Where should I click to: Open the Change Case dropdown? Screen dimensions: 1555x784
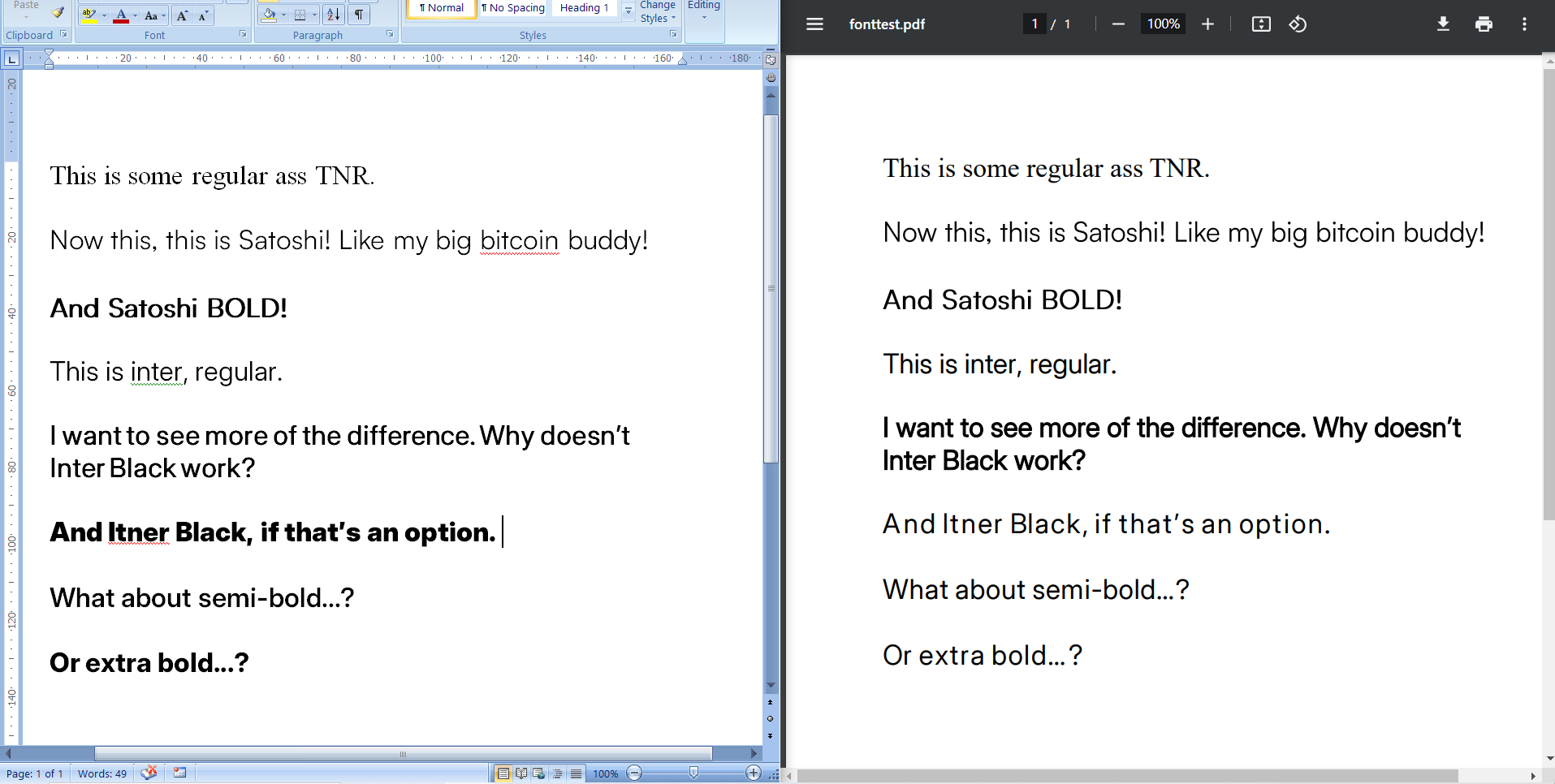click(162, 15)
